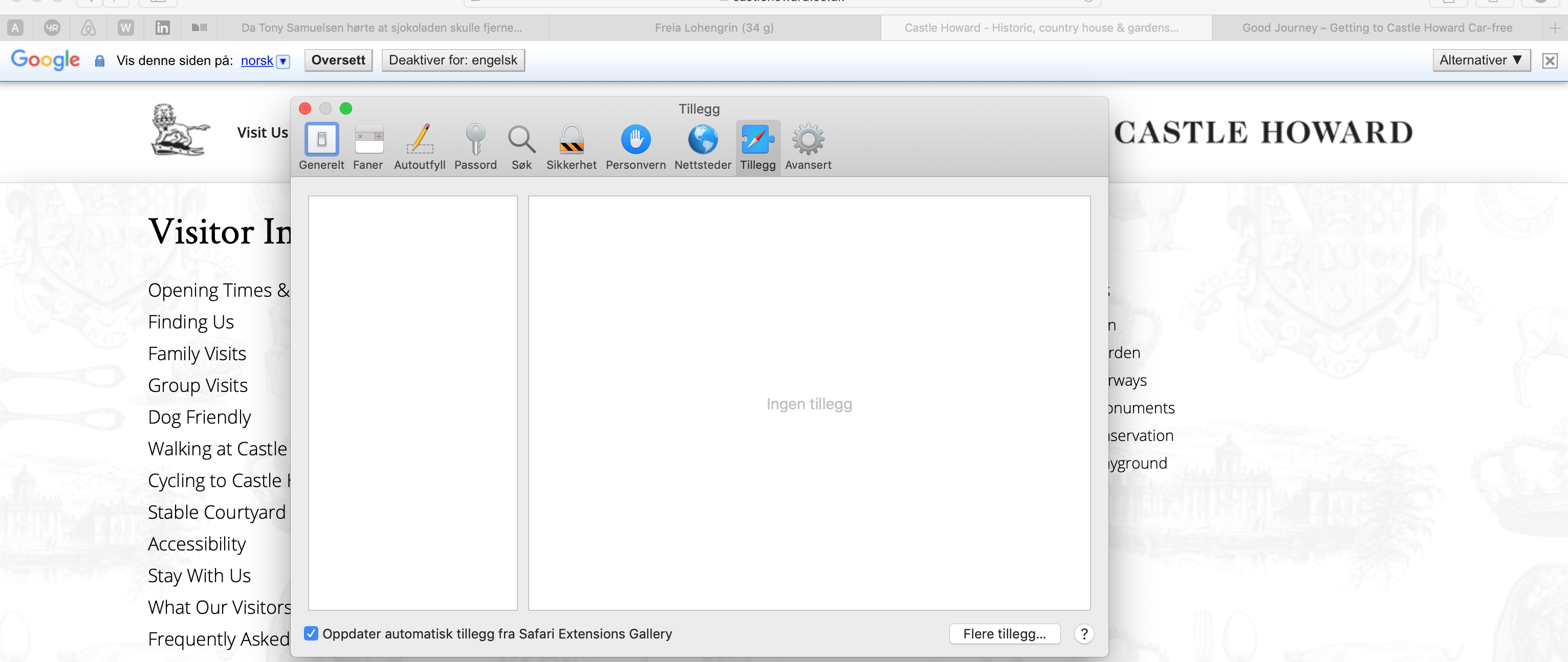Switch to Freia Lohengrin tab
1568x662 pixels.
coord(714,28)
